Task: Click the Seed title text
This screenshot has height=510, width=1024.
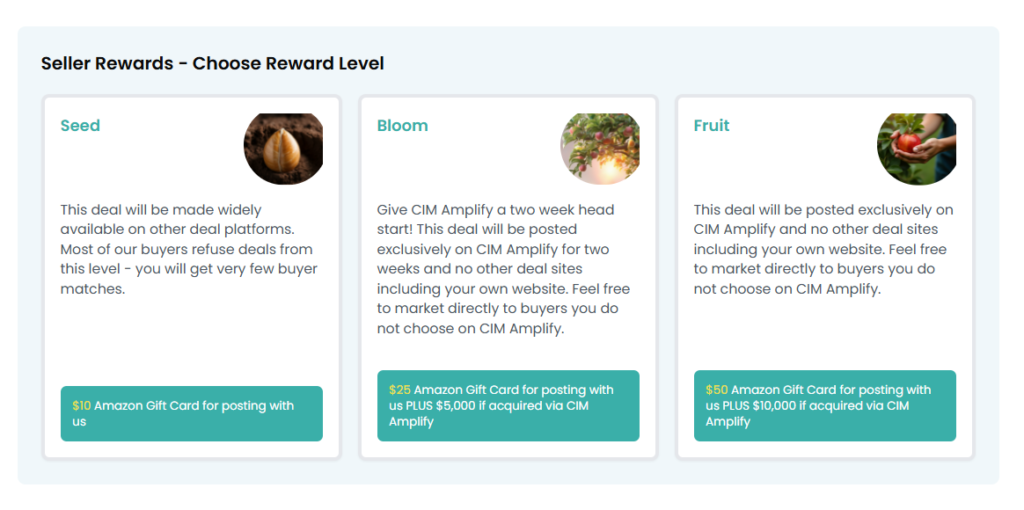Action: tap(80, 125)
